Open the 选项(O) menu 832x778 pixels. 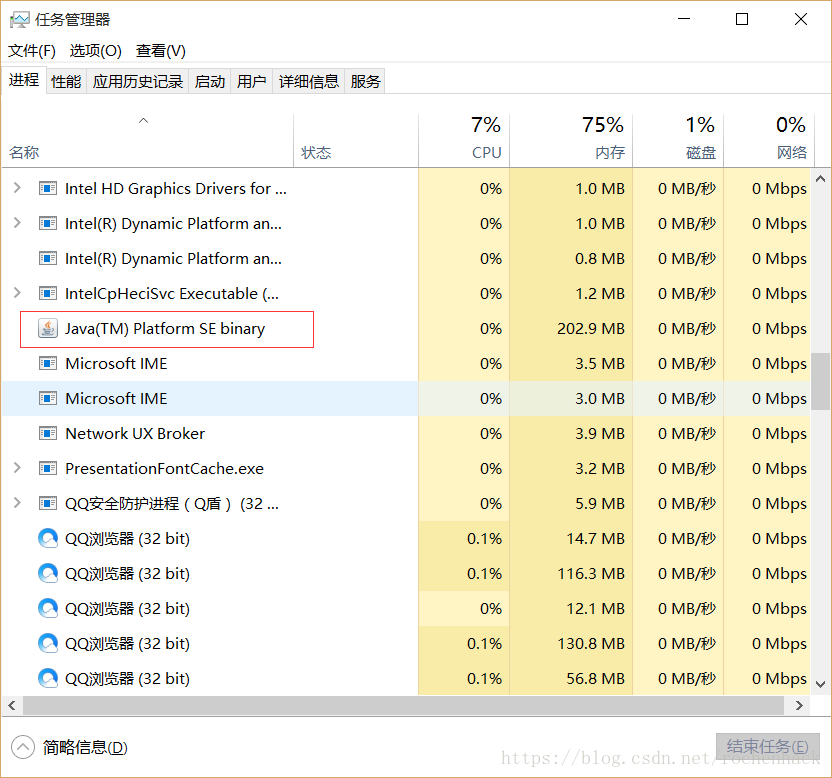coord(96,51)
